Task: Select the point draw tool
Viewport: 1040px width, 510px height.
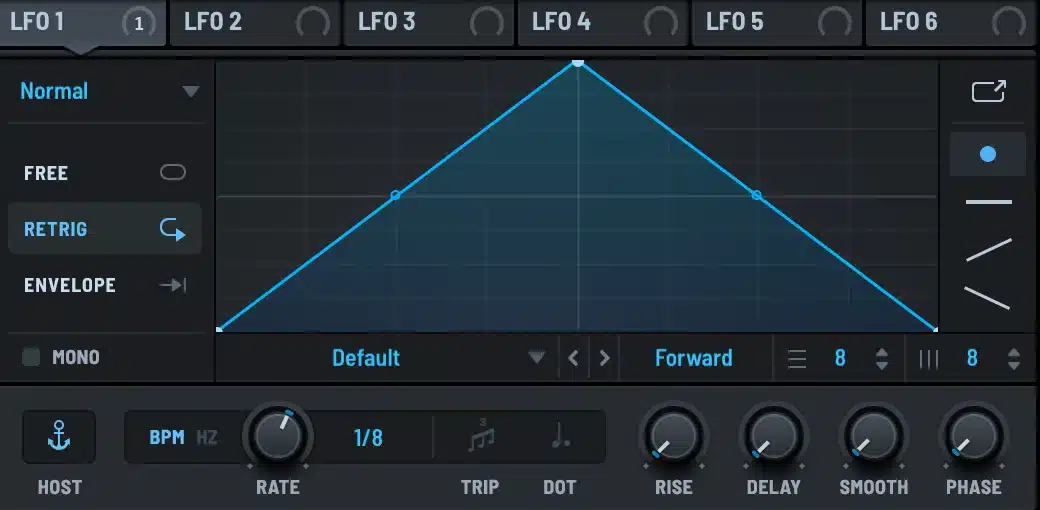Action: (988, 155)
